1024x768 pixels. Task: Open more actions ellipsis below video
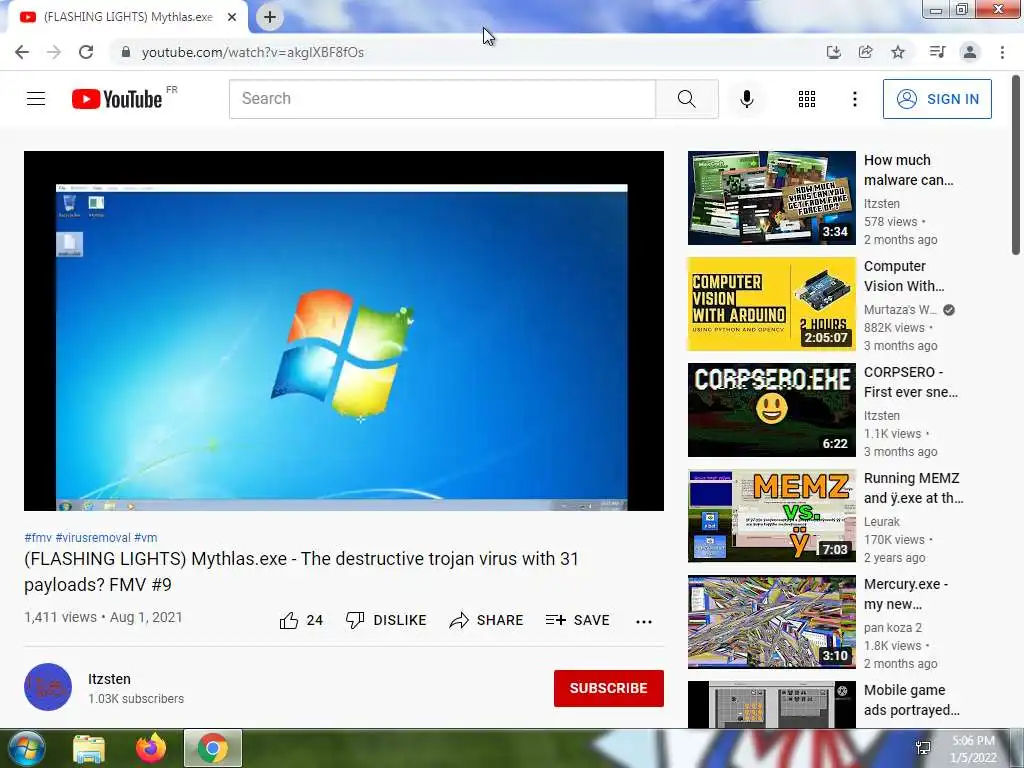tap(644, 621)
